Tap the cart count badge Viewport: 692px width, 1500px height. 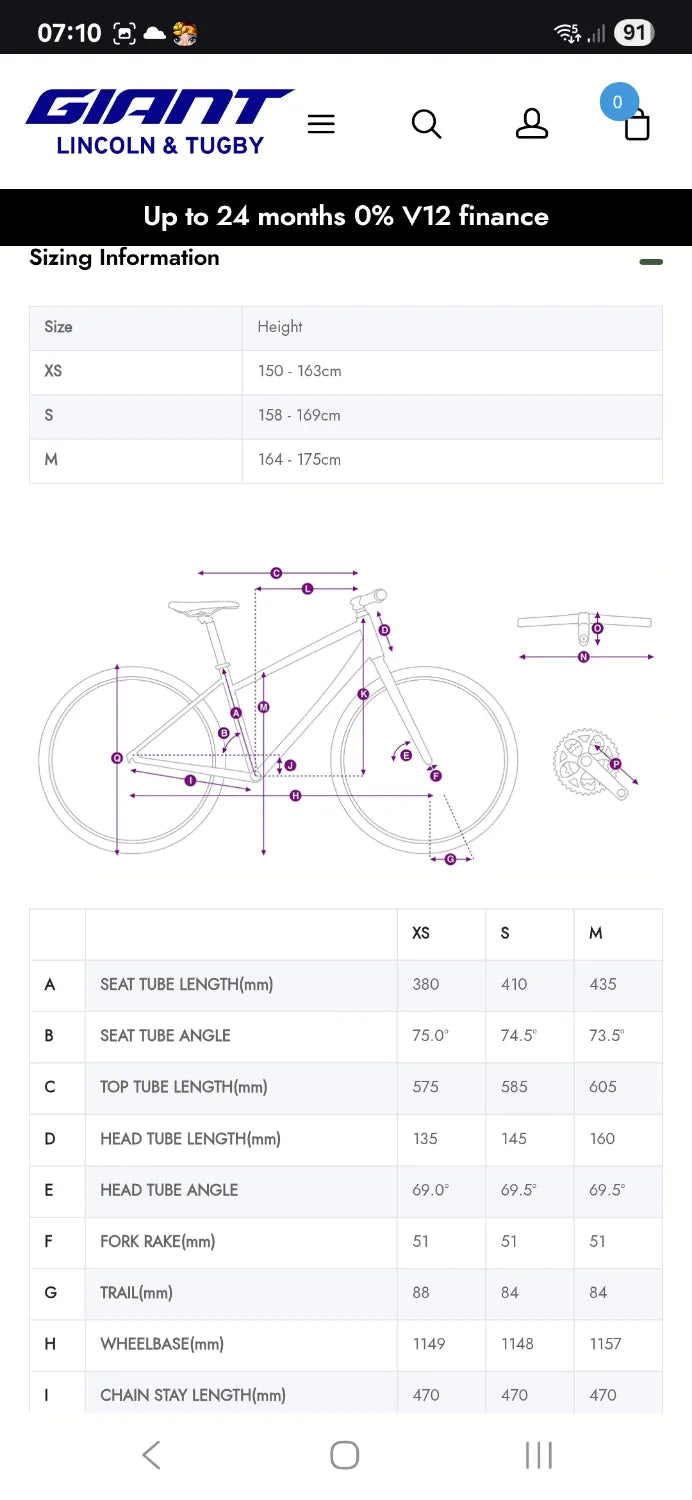tap(617, 102)
